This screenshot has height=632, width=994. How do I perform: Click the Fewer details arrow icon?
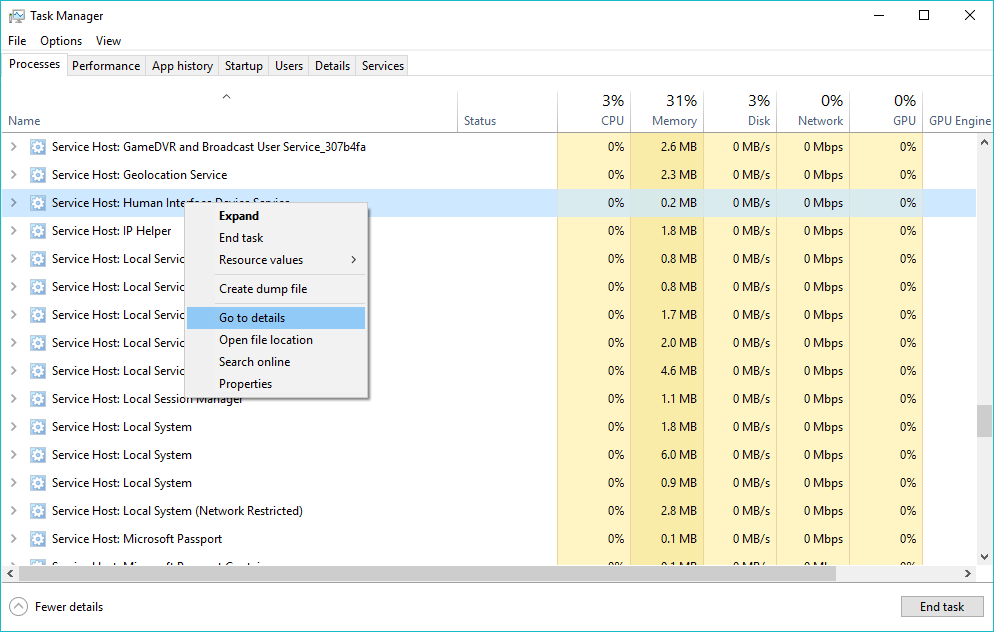point(19,607)
